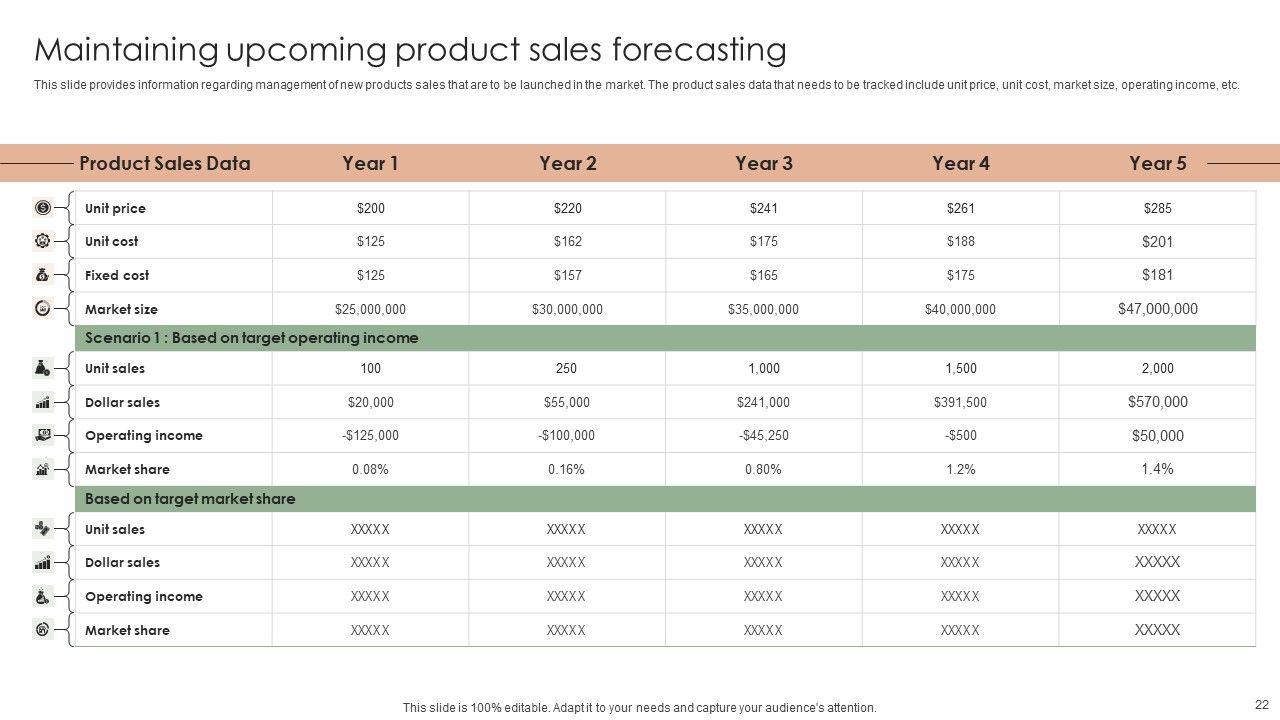Select the bar chart icon beside Scenario 1 Dollar sales
The height and width of the screenshot is (720, 1280).
click(43, 402)
